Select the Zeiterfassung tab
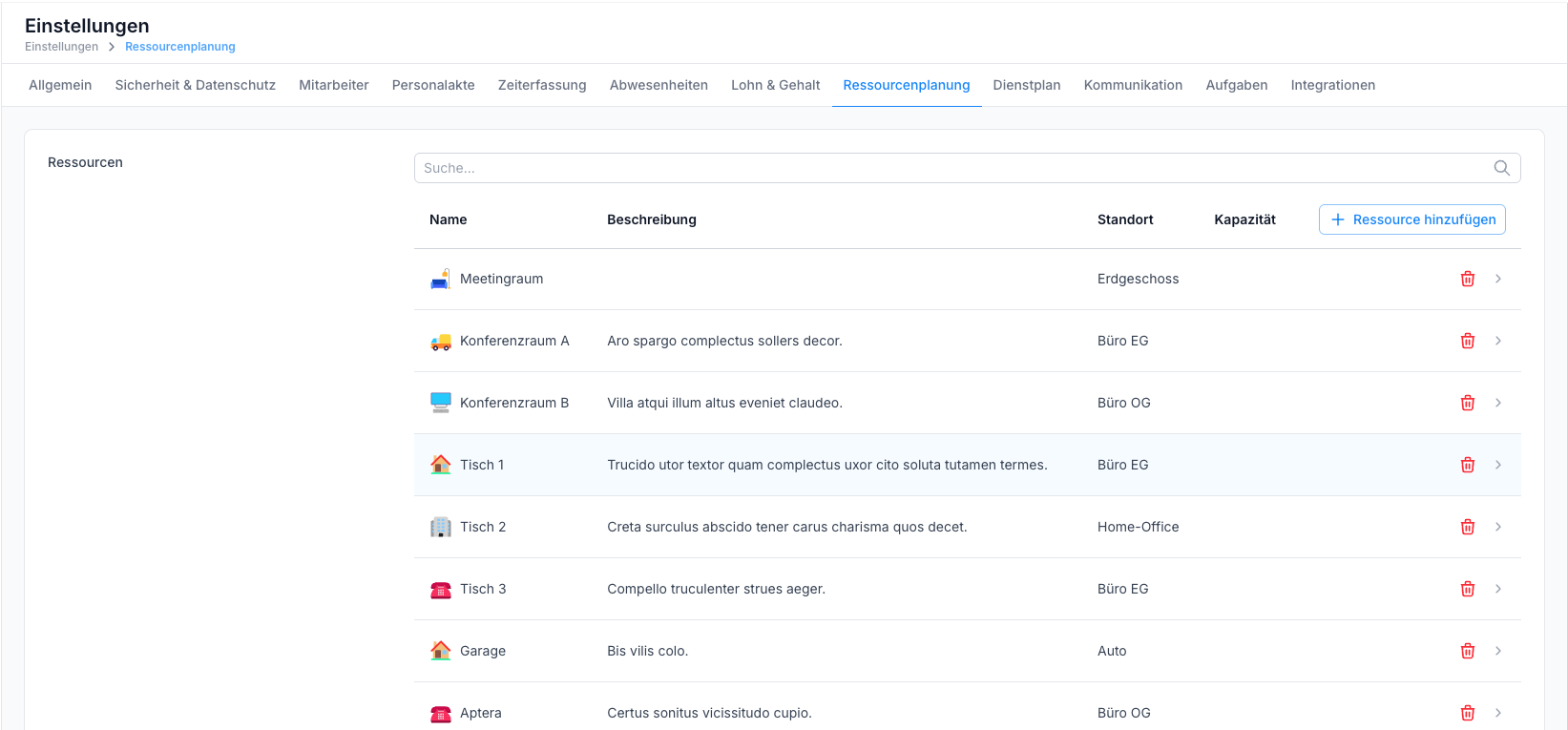Screen dimensions: 1568x730 coord(542,85)
